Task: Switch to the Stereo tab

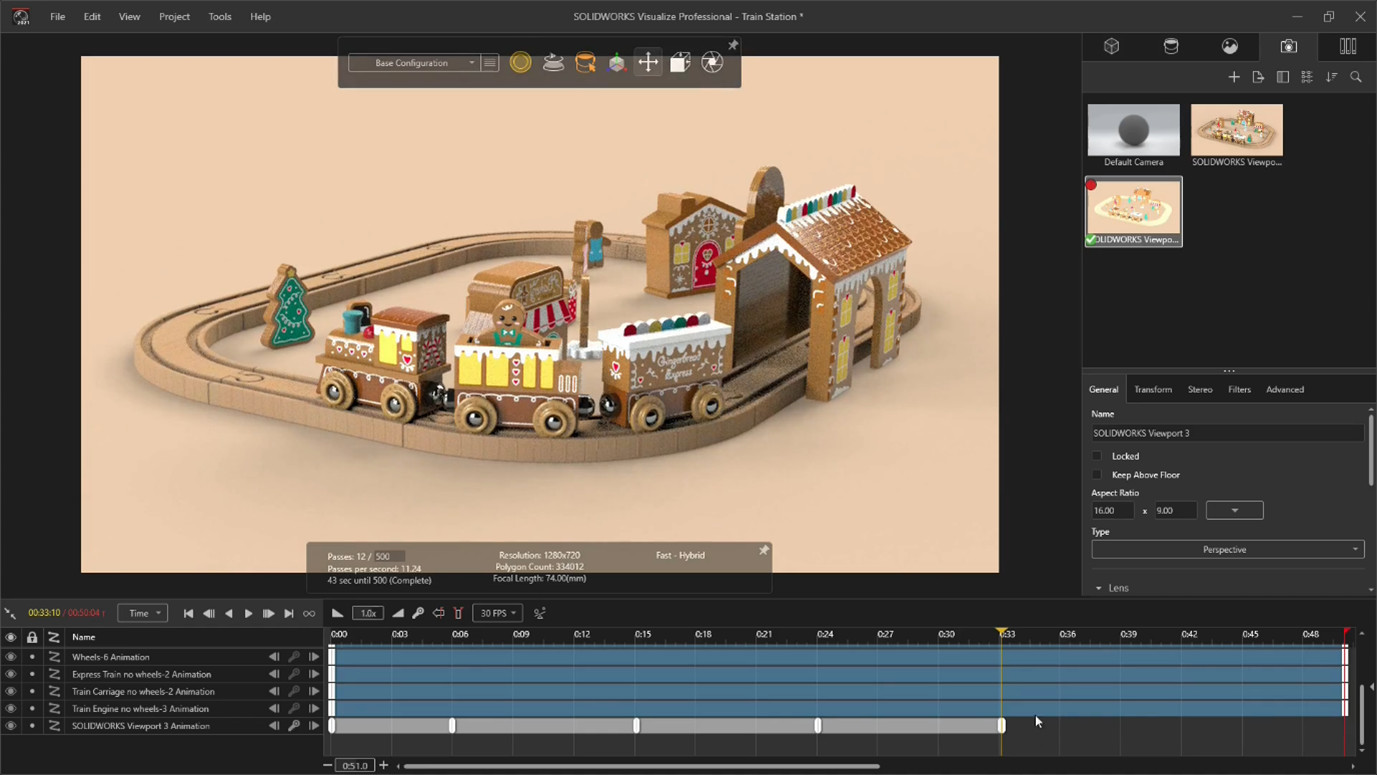Action: (x=1200, y=389)
